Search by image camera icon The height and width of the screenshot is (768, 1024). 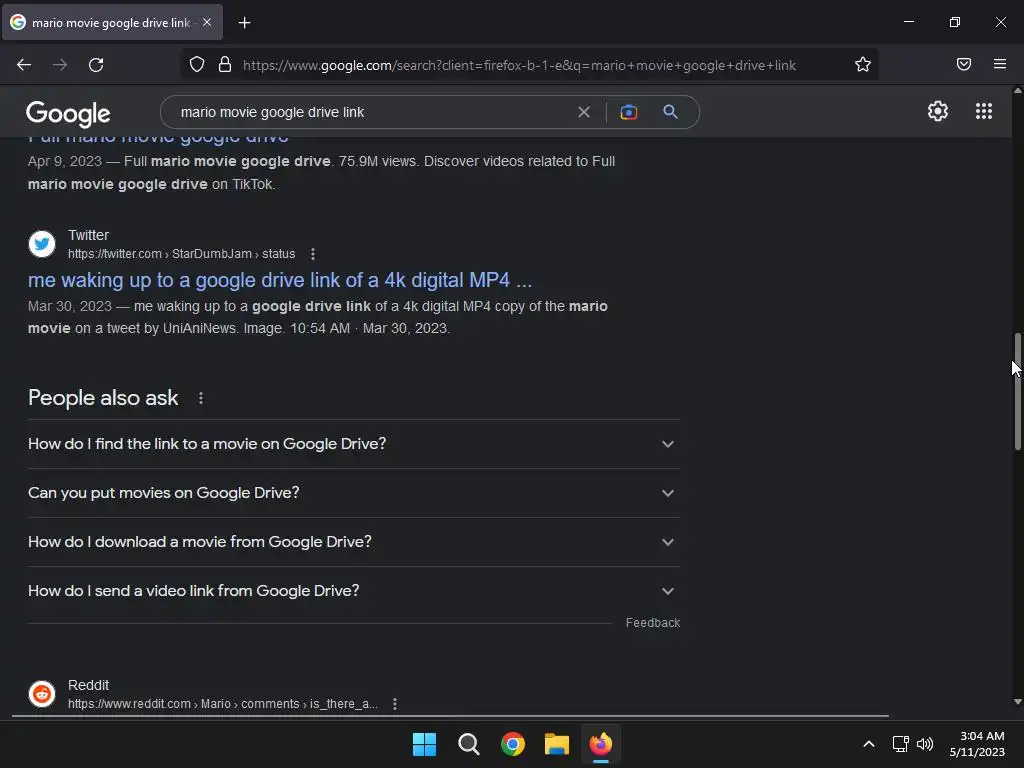(x=628, y=112)
